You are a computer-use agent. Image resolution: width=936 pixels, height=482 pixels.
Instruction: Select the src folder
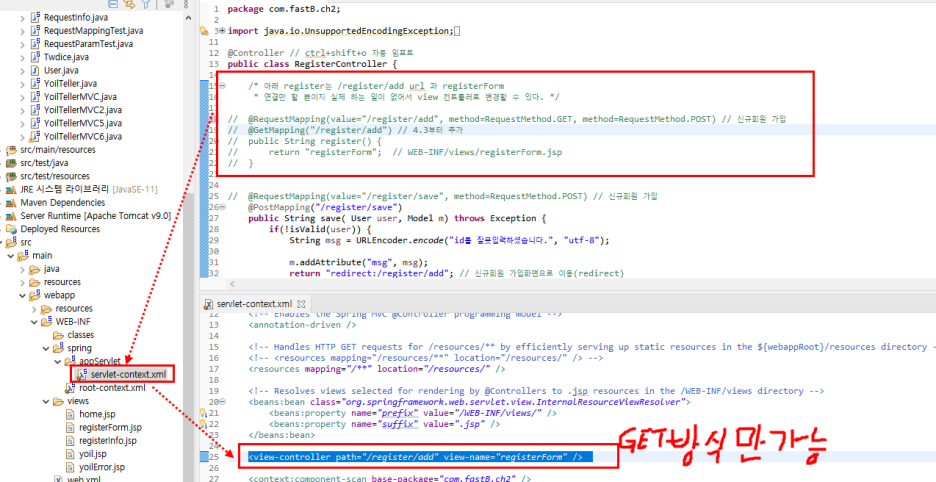pyautogui.click(x=26, y=242)
